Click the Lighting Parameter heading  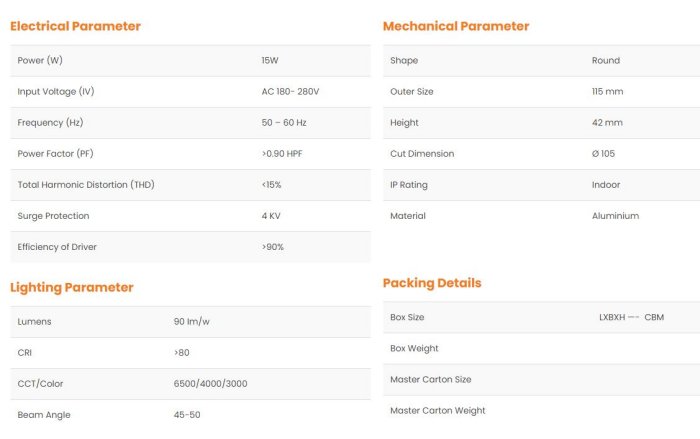(71, 287)
